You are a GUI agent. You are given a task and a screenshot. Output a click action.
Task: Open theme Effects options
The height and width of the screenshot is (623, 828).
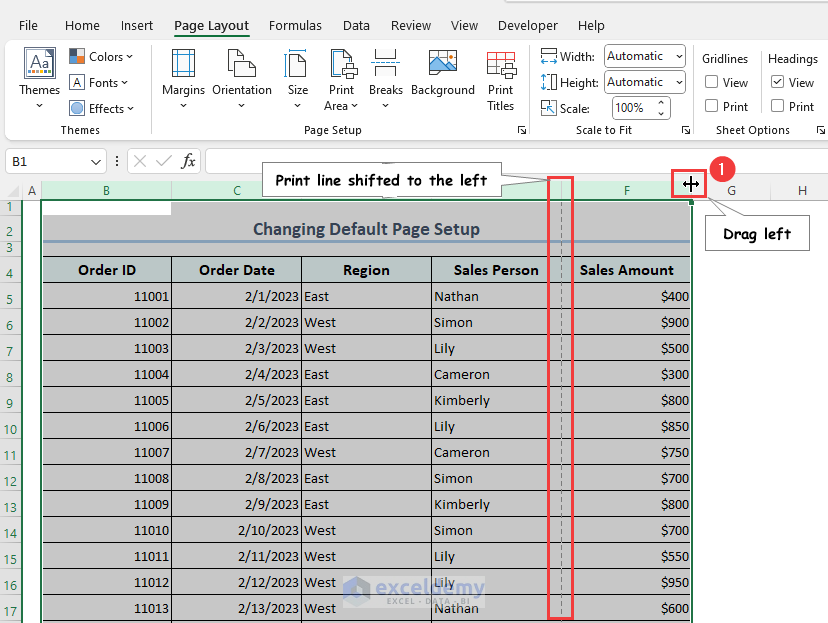(x=101, y=109)
